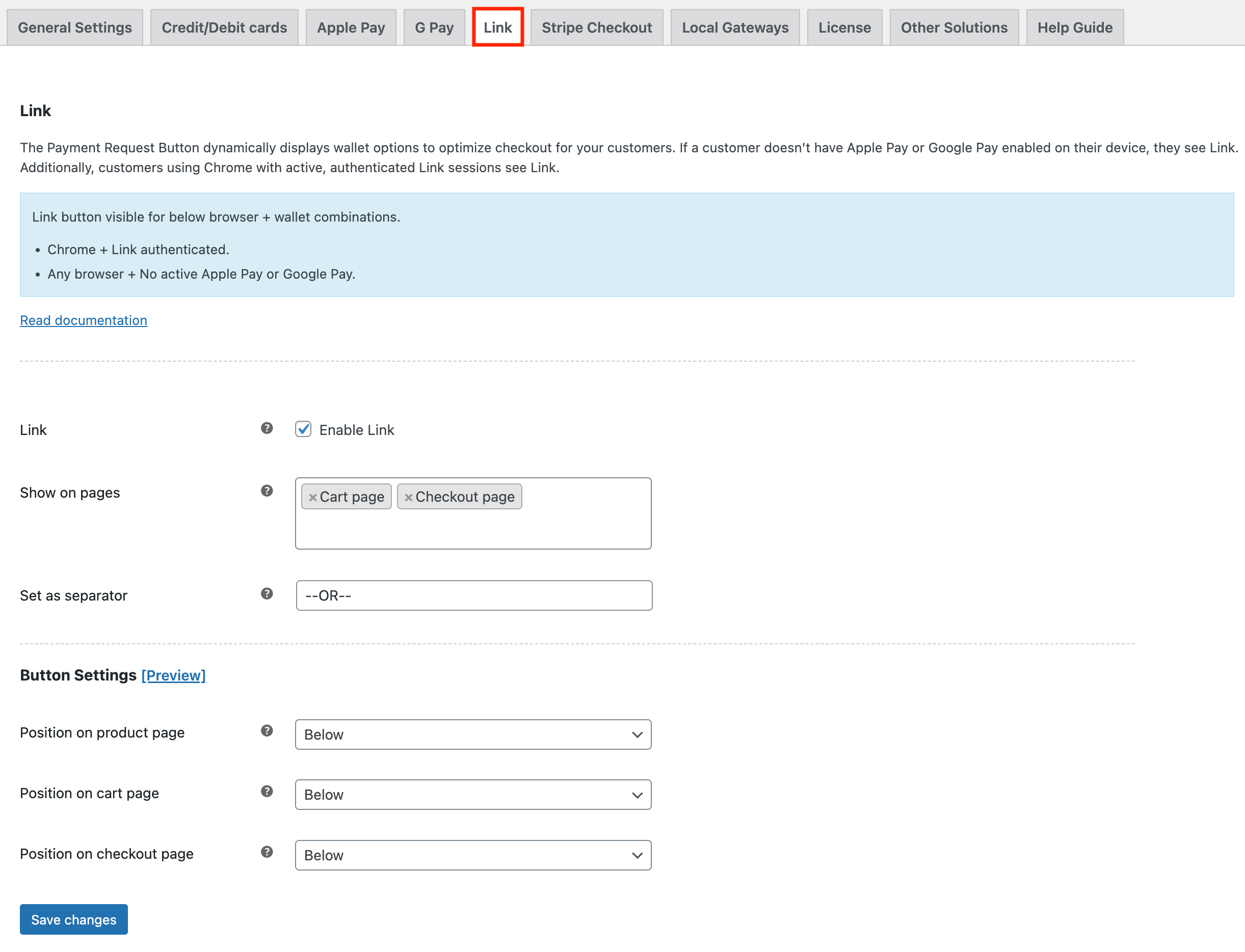This screenshot has height=952, width=1245.
Task: Click the Preview link next to Button Settings
Action: (173, 675)
